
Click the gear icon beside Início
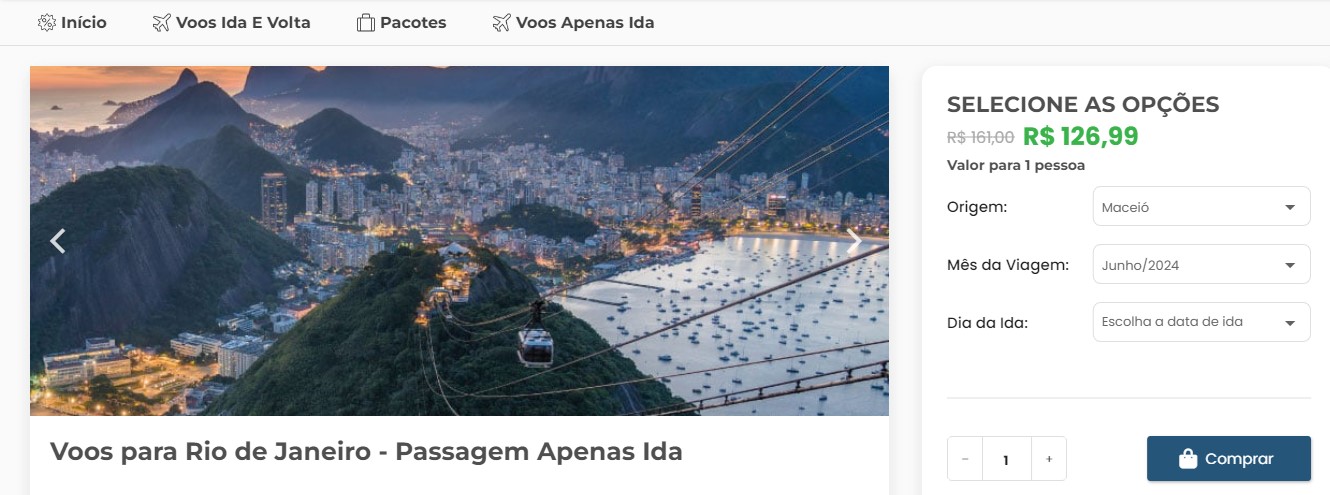(46, 22)
